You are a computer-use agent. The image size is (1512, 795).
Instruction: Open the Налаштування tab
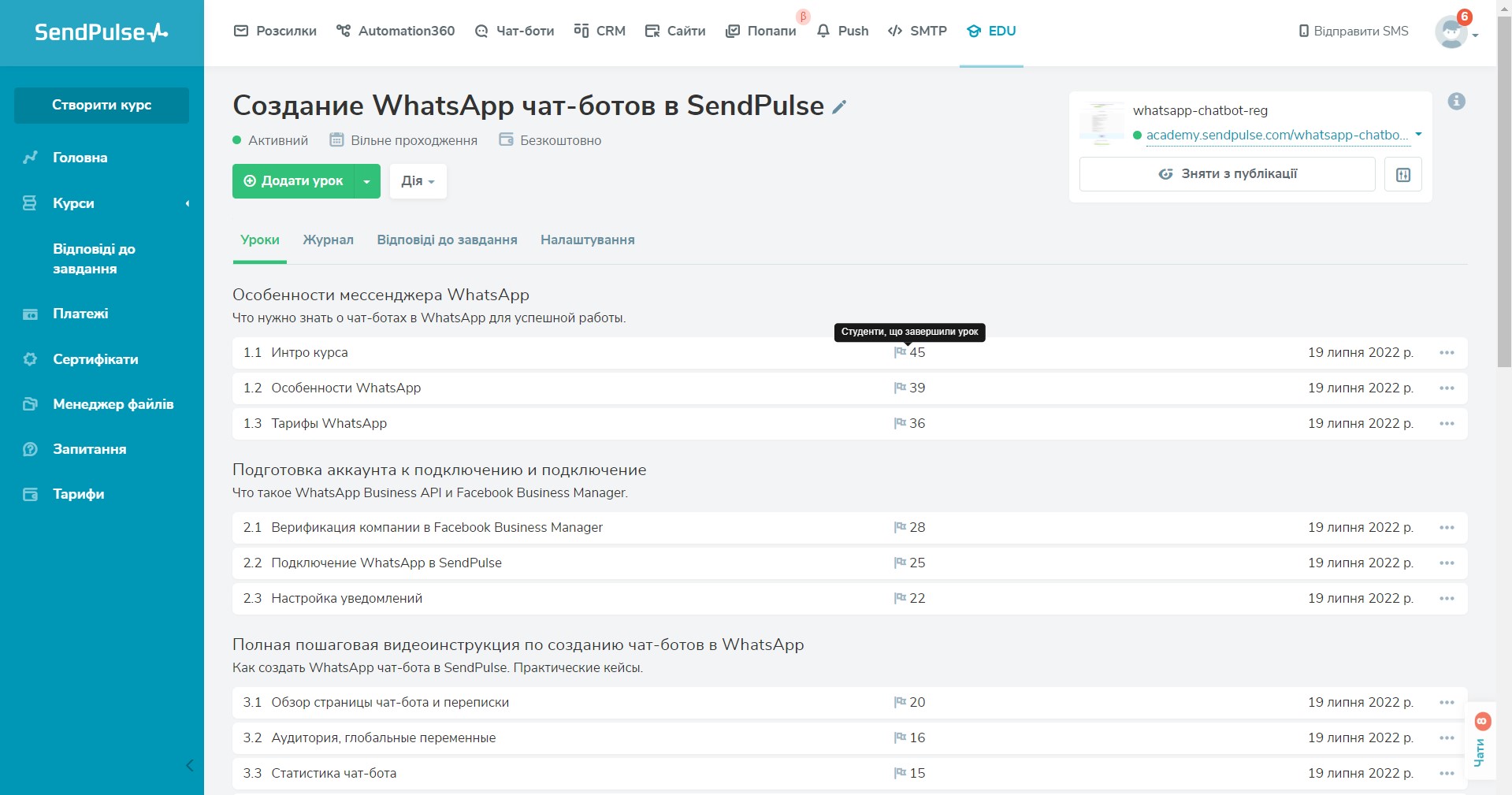pos(587,240)
